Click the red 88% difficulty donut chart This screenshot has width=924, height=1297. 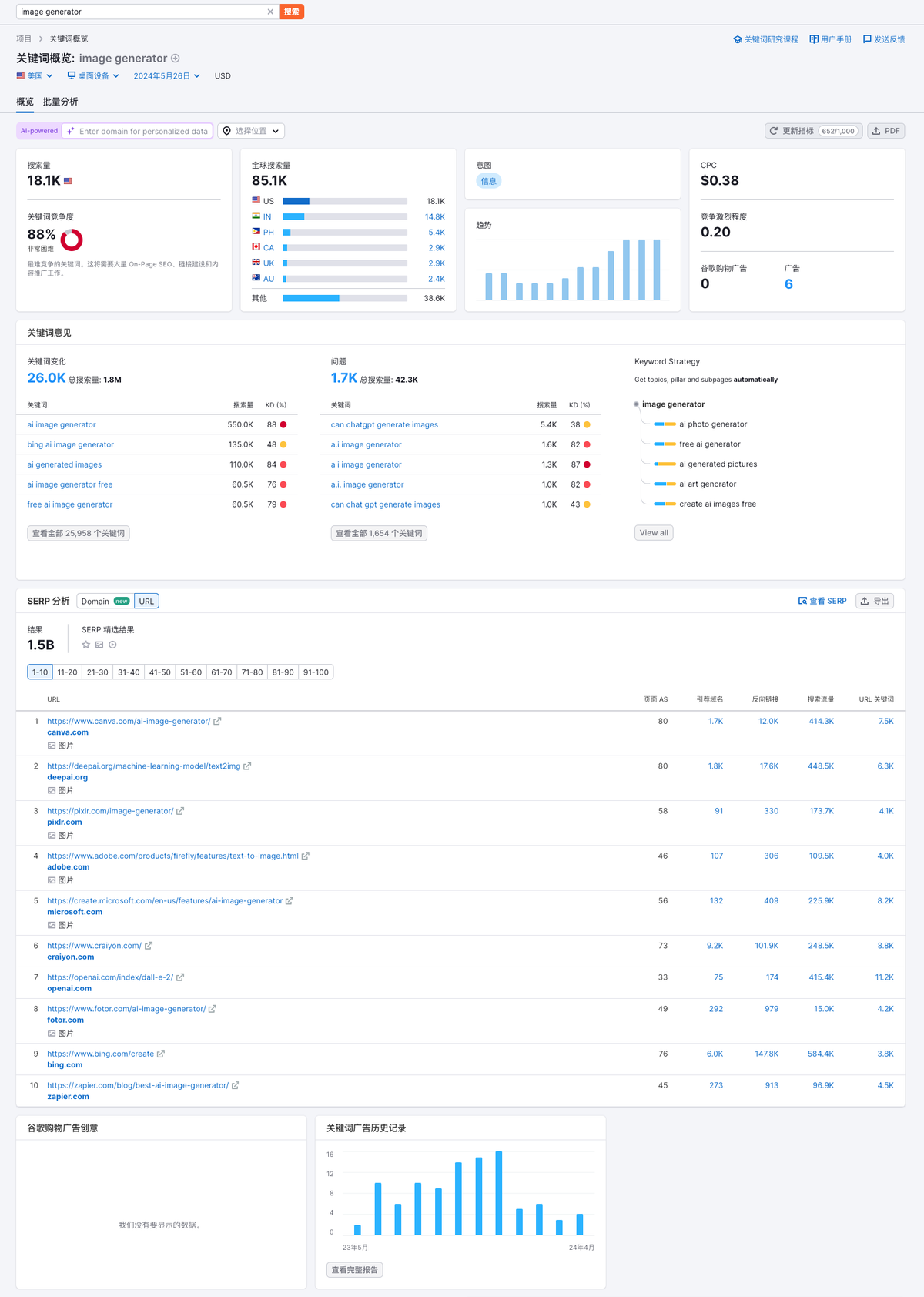tap(72, 240)
